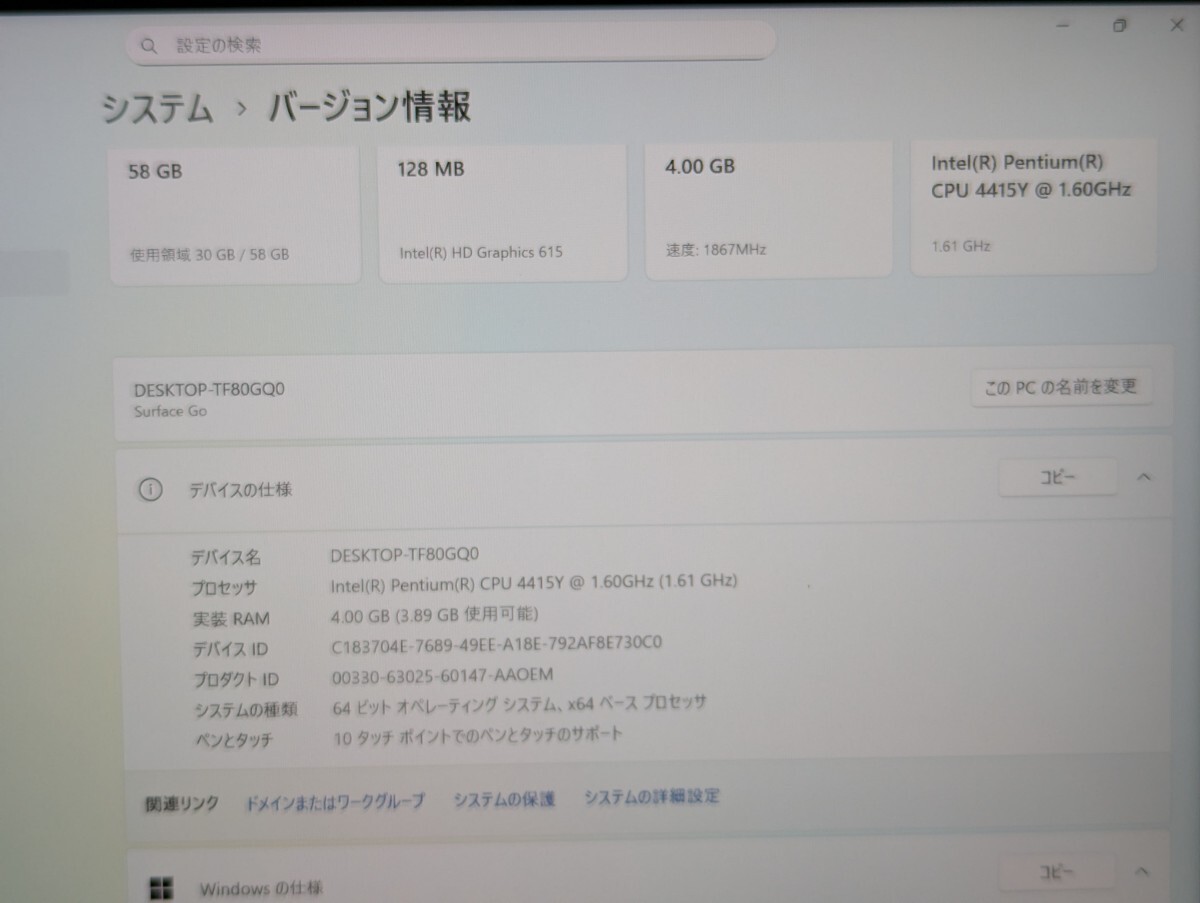Click the Windows の仕様 heading
Screen dimensions: 1200x903
(x=261, y=888)
